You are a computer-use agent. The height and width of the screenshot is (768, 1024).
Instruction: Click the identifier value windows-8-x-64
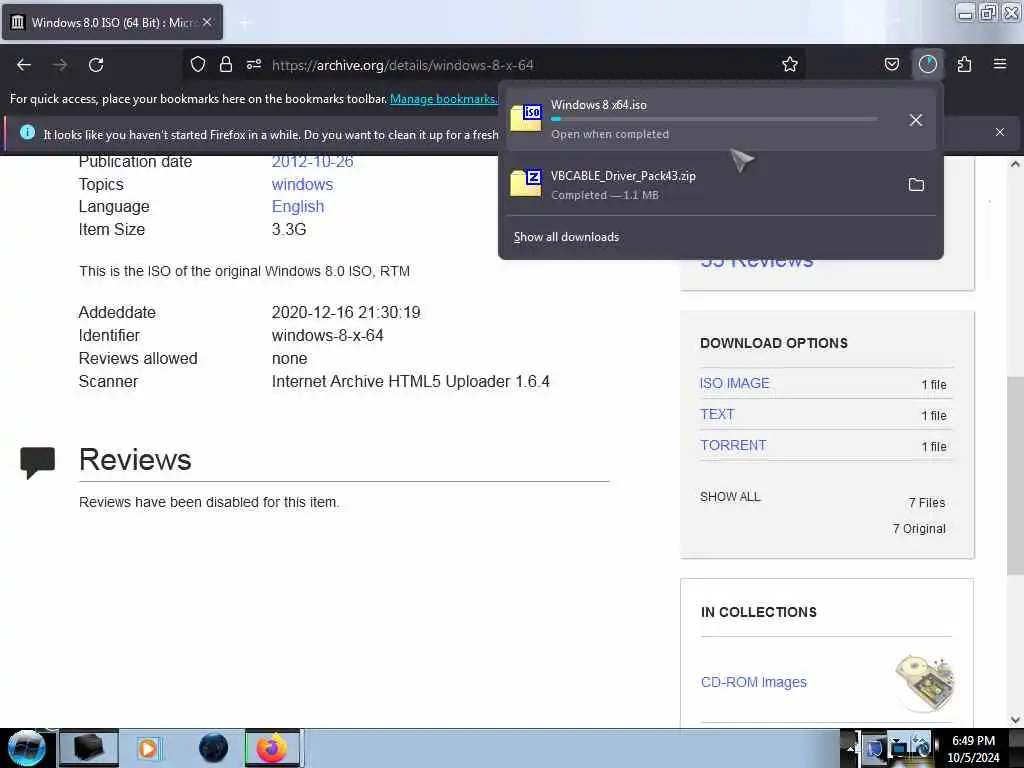tap(327, 336)
